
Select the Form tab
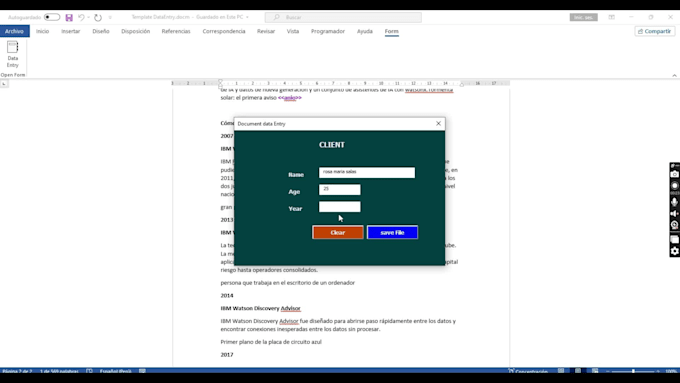[392, 31]
